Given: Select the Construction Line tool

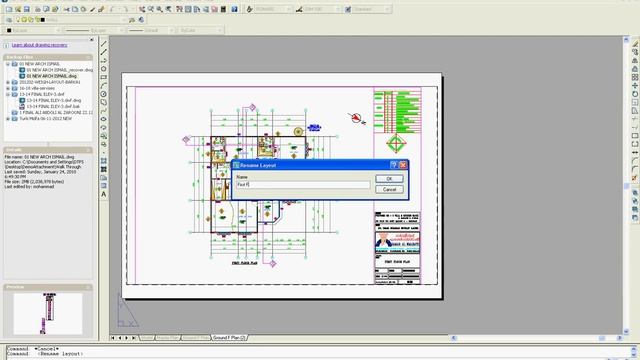Looking at the screenshot, I should 104,52.
